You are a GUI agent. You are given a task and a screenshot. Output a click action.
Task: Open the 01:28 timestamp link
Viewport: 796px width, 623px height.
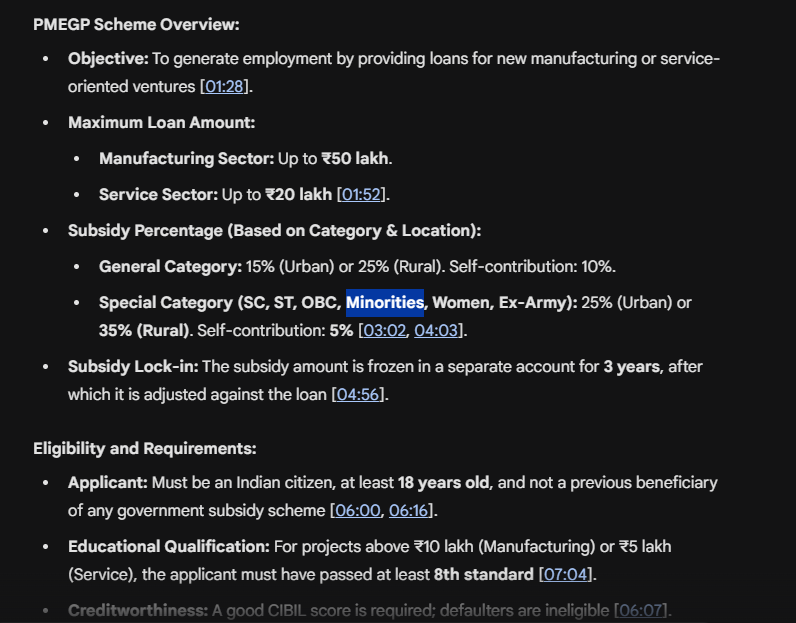coord(224,87)
